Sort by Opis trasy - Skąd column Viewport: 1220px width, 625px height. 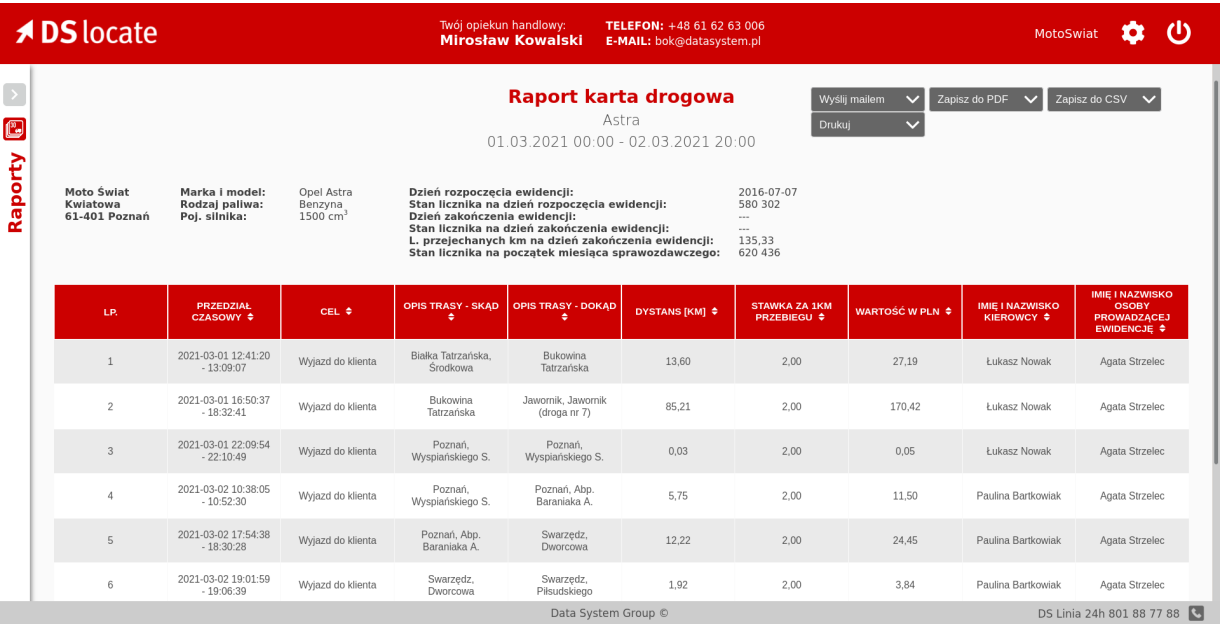(451, 312)
